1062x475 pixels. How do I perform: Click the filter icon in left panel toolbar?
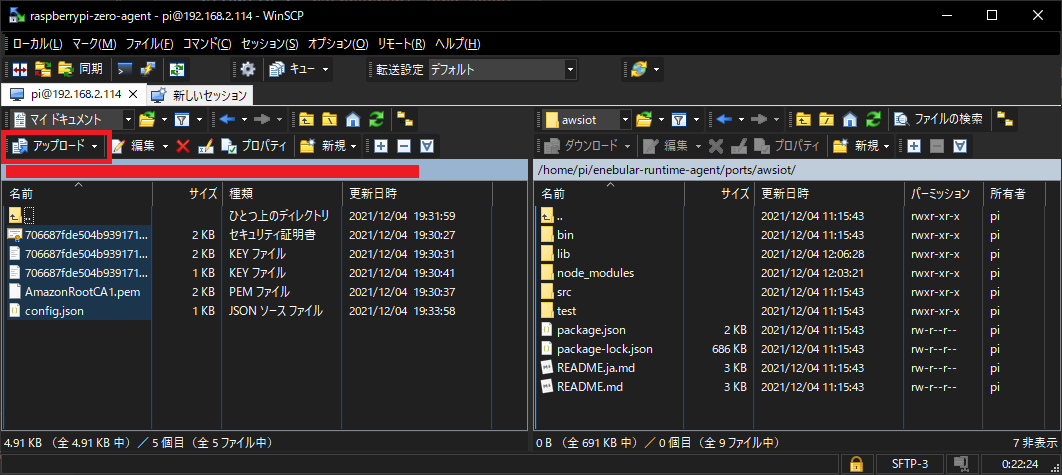click(182, 120)
